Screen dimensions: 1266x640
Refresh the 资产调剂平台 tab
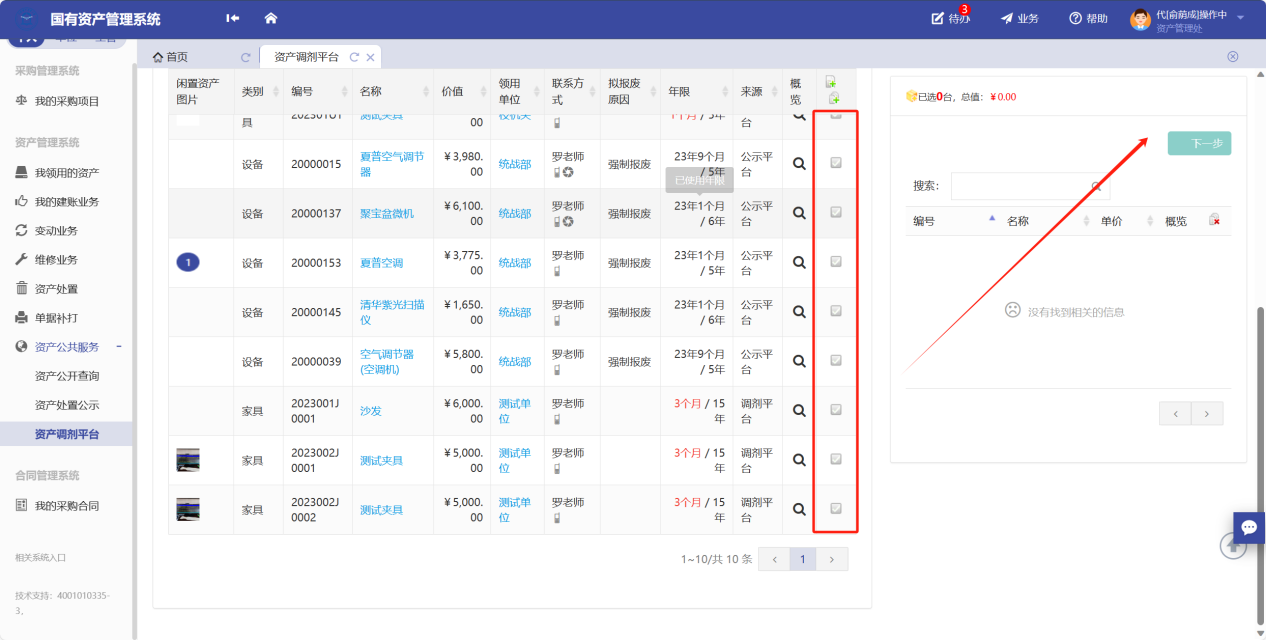(354, 58)
